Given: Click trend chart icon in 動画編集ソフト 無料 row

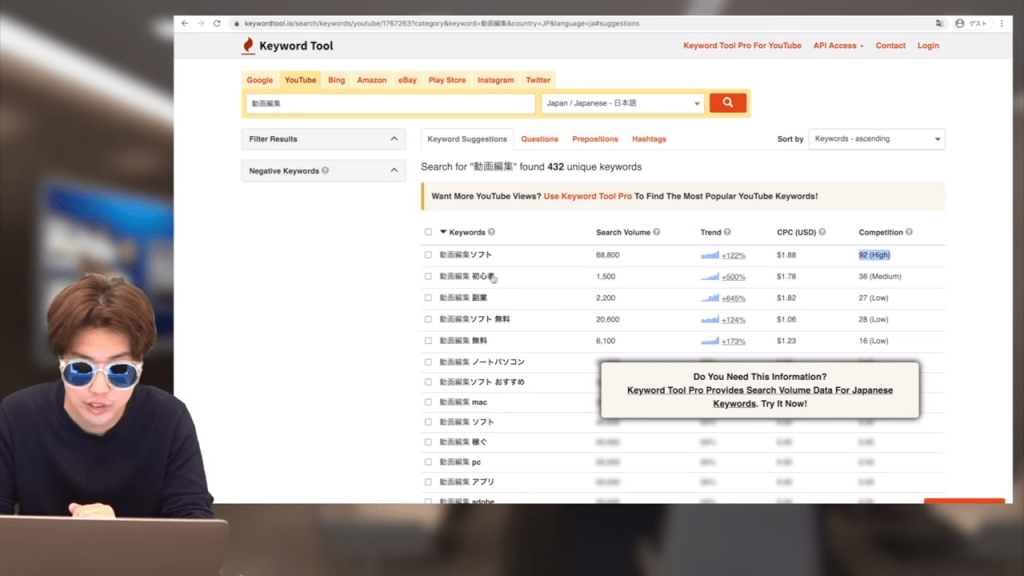Looking at the screenshot, I should tap(710, 319).
